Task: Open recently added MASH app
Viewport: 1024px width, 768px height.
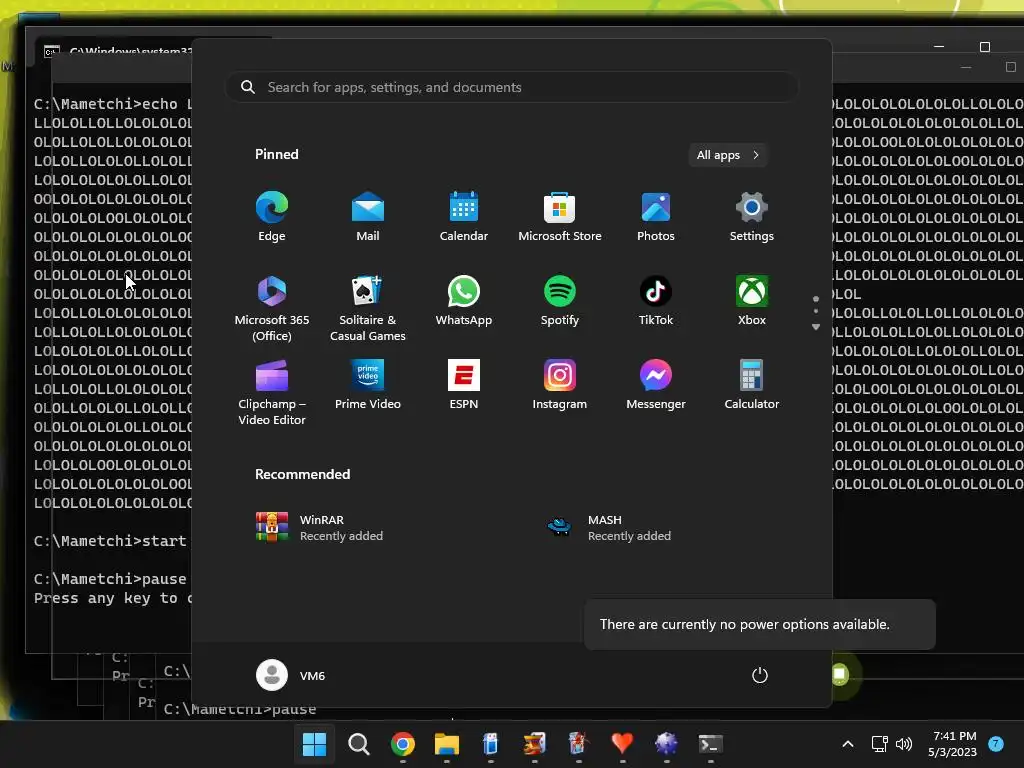Action: pos(609,528)
